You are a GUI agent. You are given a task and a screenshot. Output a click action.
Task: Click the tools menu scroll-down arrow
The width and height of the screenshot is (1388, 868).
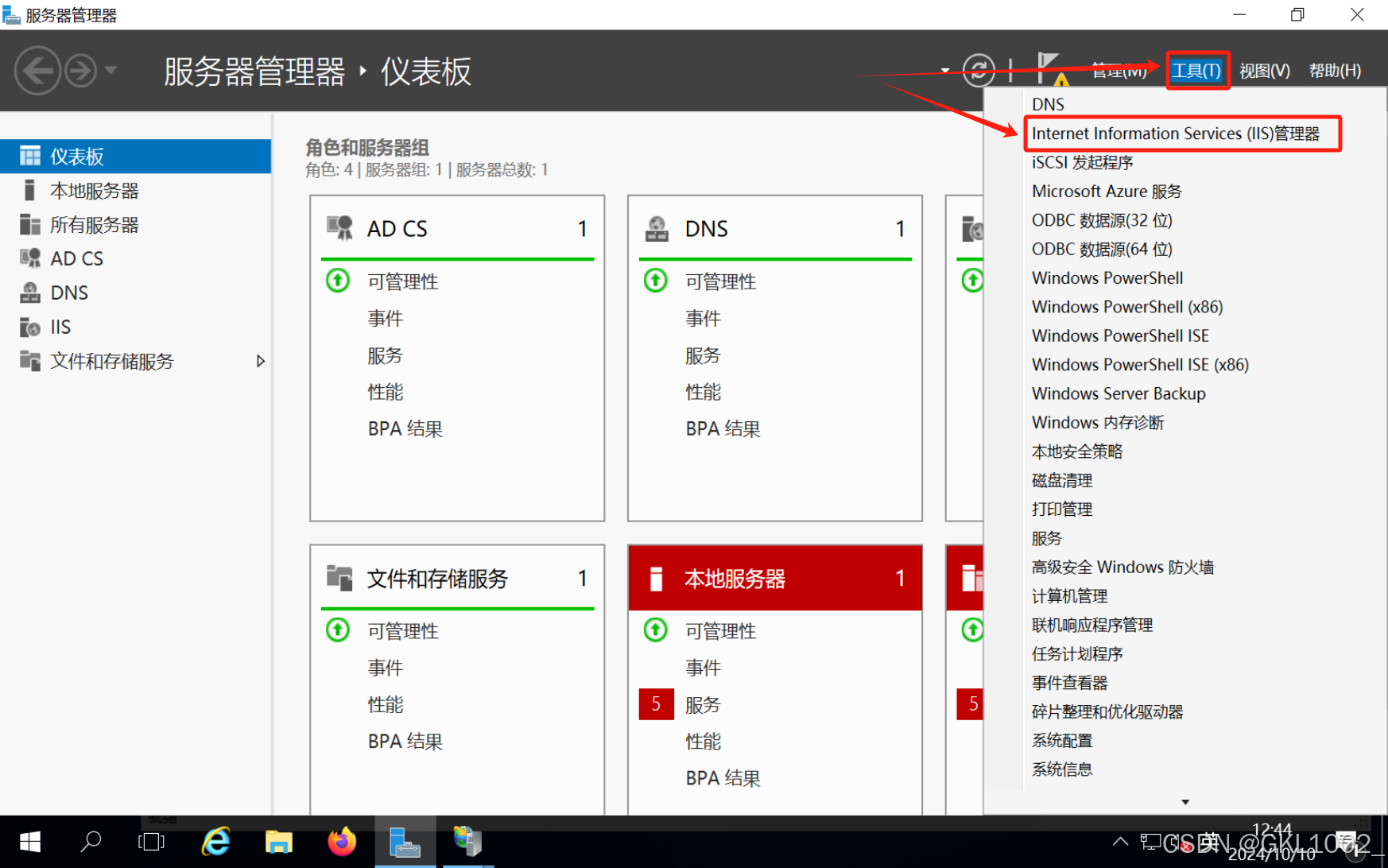pyautogui.click(x=1185, y=802)
